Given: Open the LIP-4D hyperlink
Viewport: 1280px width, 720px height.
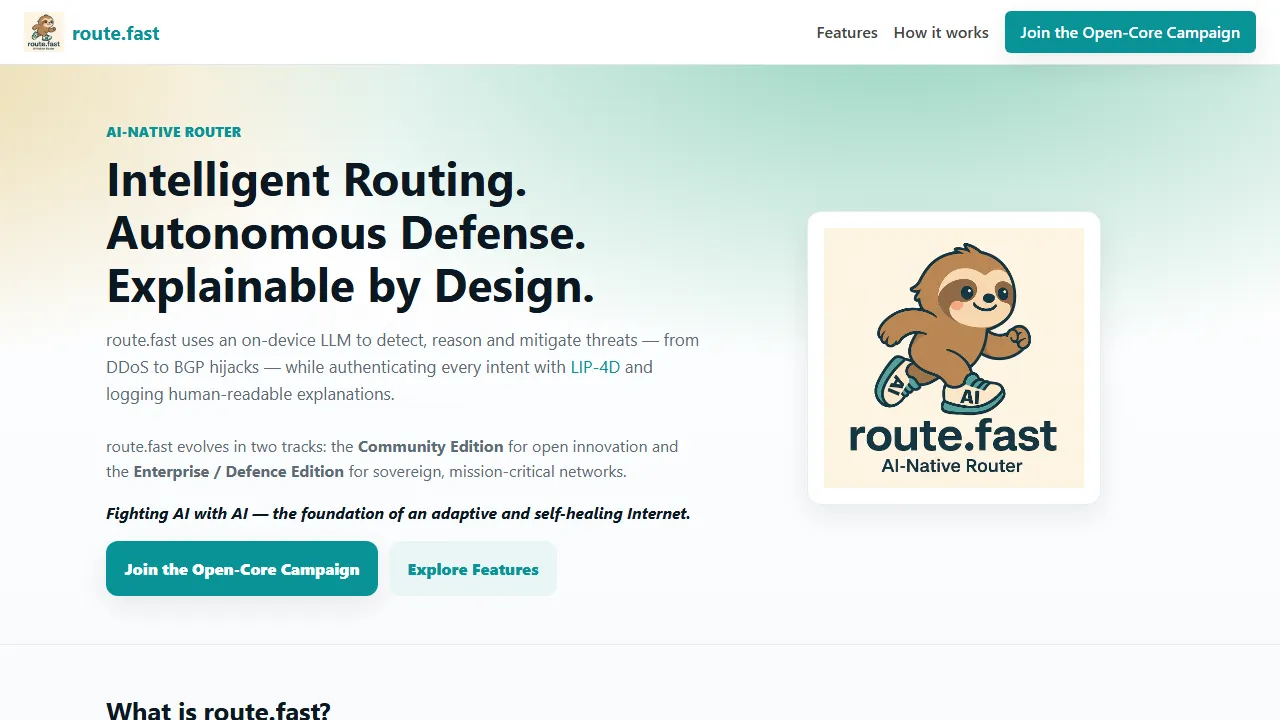Looking at the screenshot, I should 594,367.
